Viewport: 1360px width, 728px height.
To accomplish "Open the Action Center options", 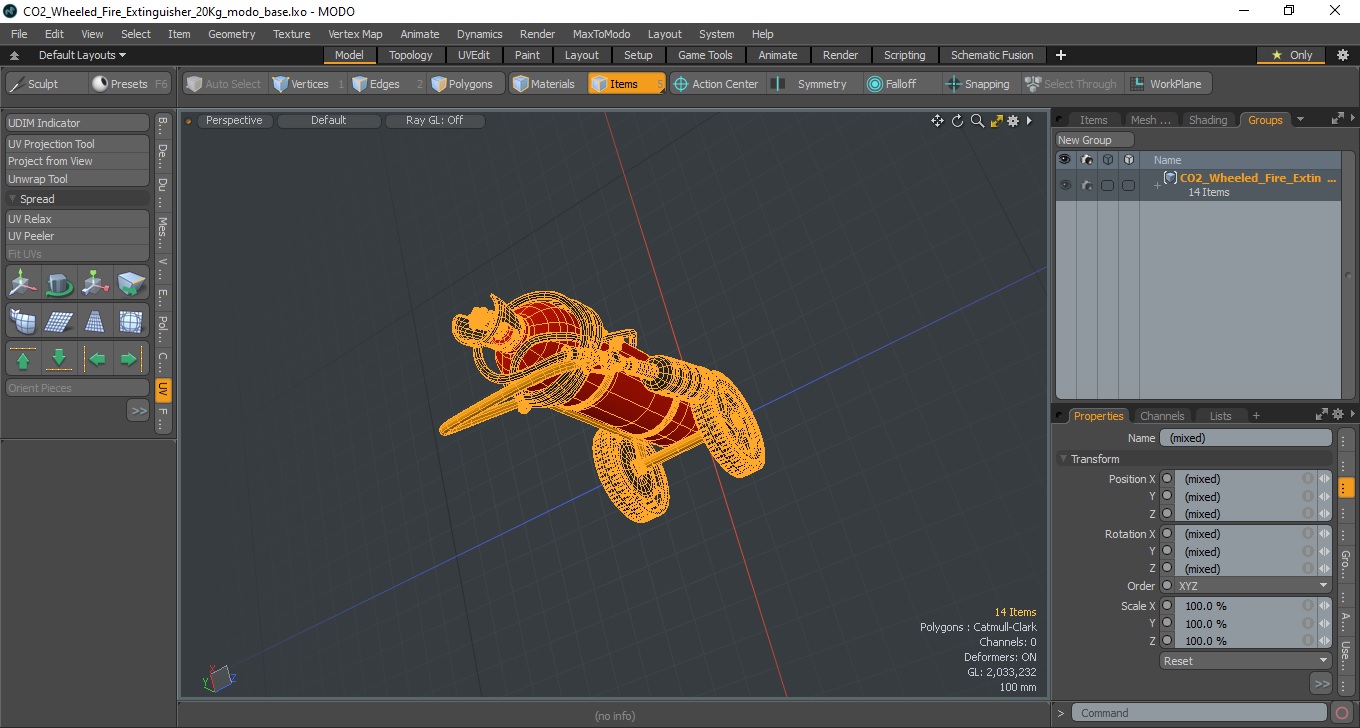I will tap(716, 84).
